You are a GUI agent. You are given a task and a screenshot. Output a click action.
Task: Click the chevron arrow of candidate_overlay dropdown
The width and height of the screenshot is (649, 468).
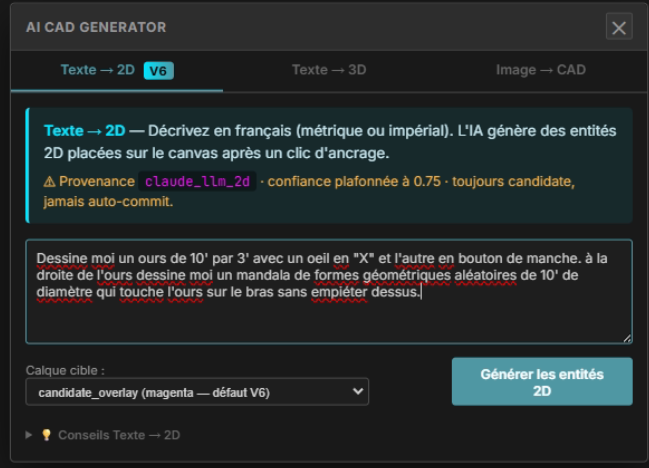point(357,392)
